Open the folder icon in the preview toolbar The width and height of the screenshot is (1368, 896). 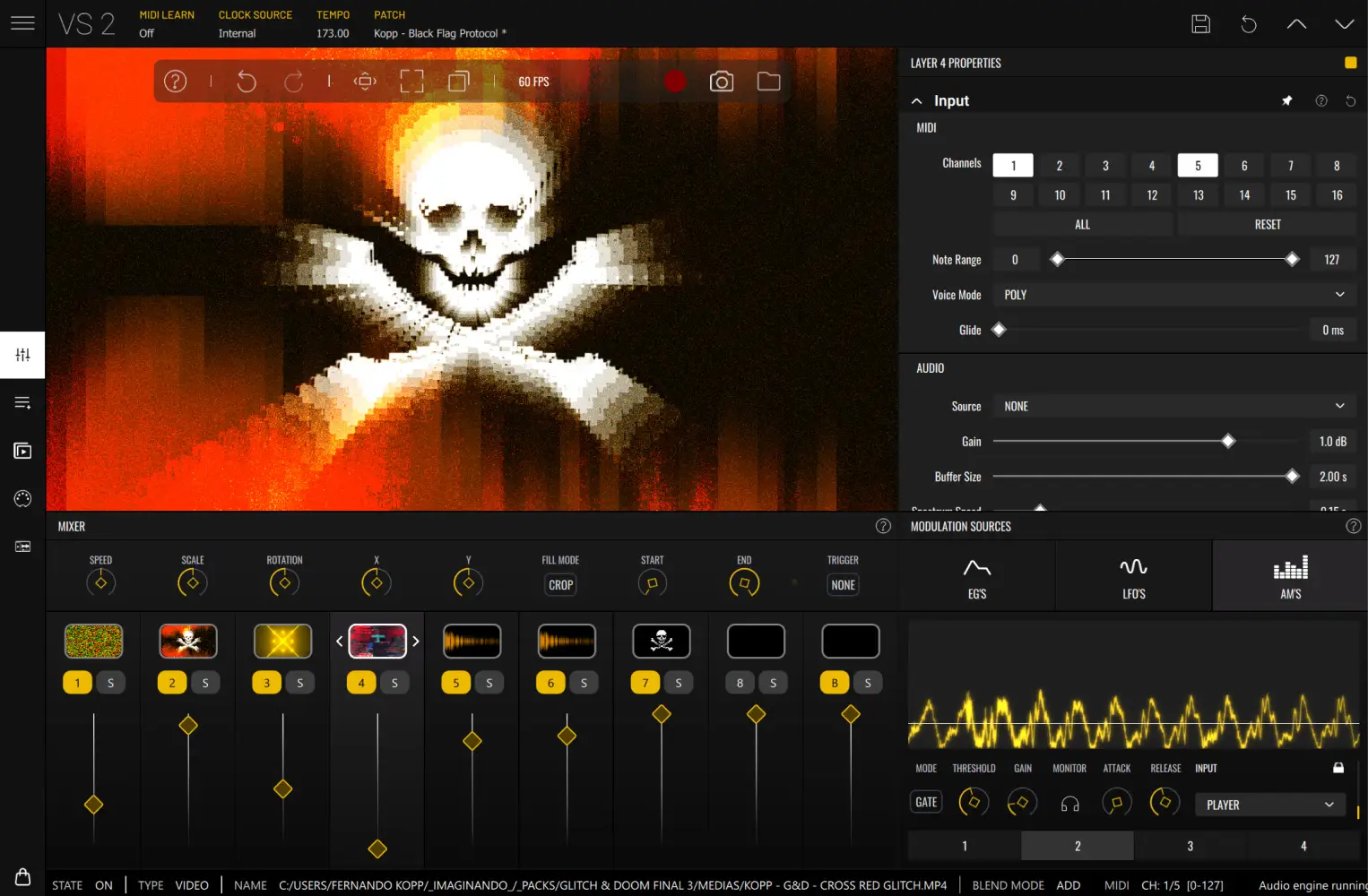[768, 81]
